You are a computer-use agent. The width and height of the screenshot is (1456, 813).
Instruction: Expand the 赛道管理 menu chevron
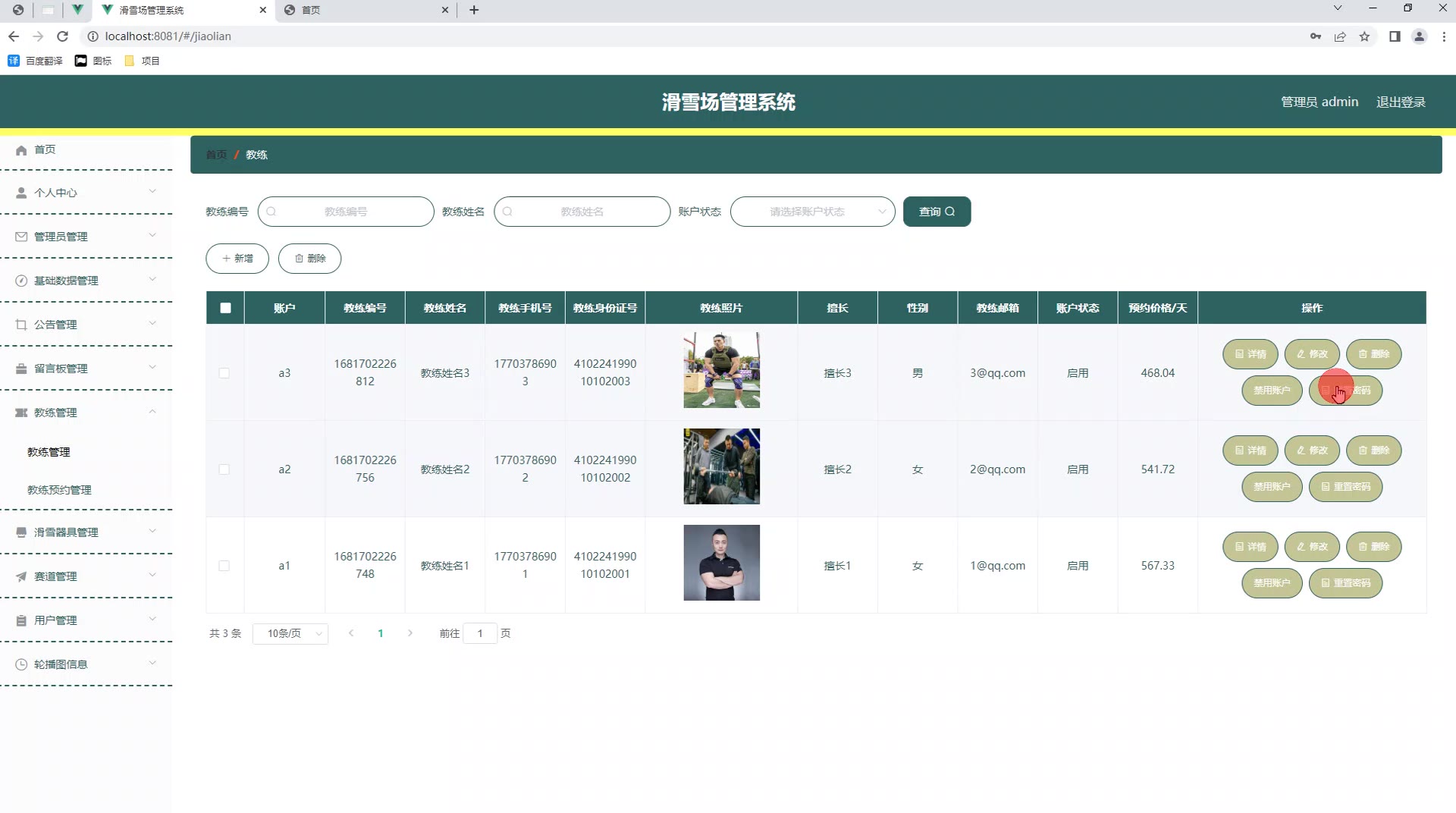click(152, 576)
